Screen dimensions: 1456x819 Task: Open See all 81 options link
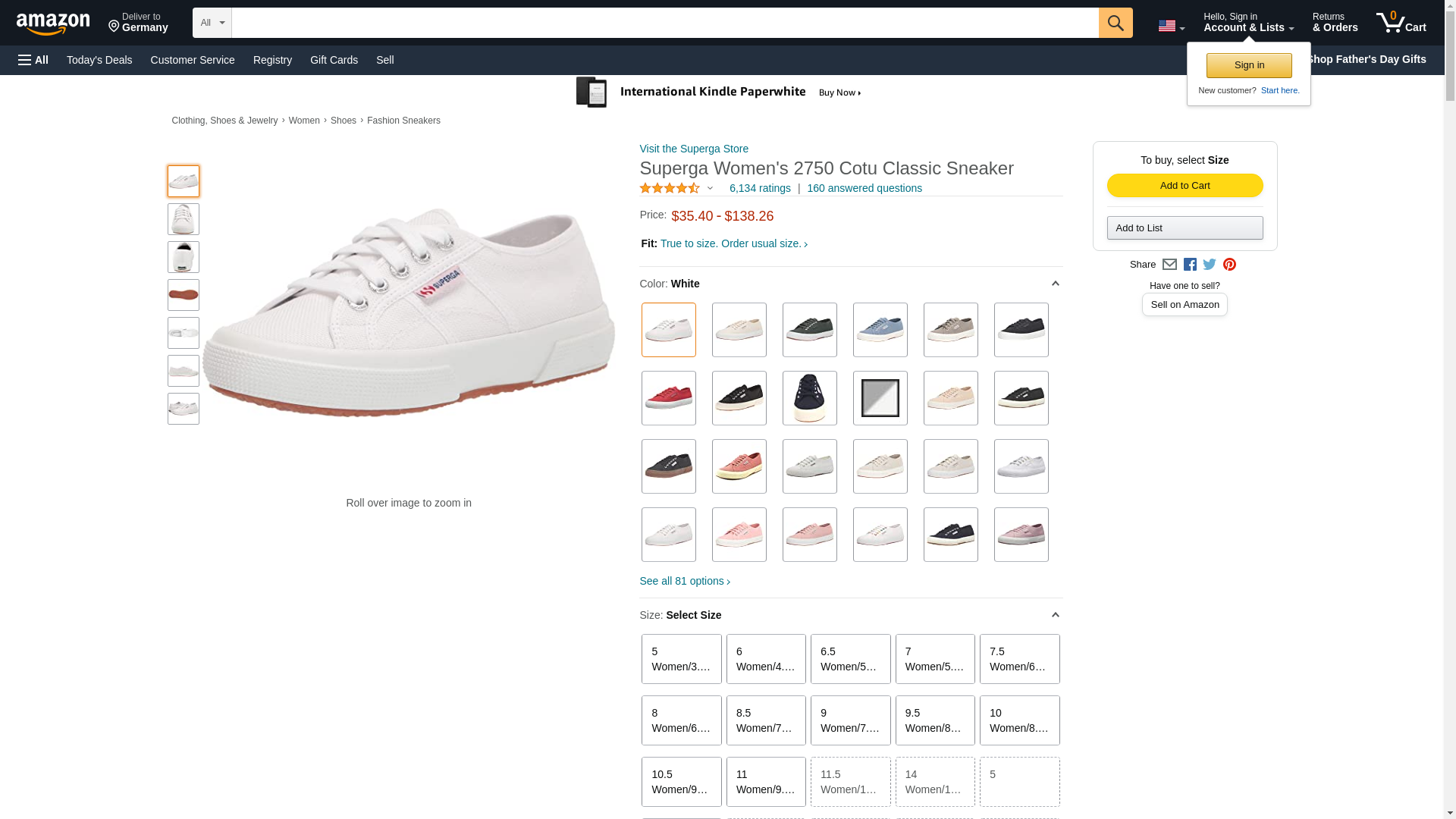[x=685, y=581]
